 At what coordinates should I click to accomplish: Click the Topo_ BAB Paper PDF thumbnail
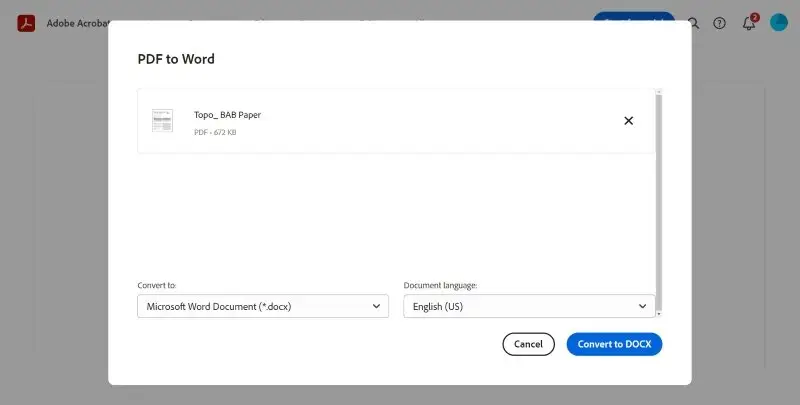pyautogui.click(x=162, y=121)
